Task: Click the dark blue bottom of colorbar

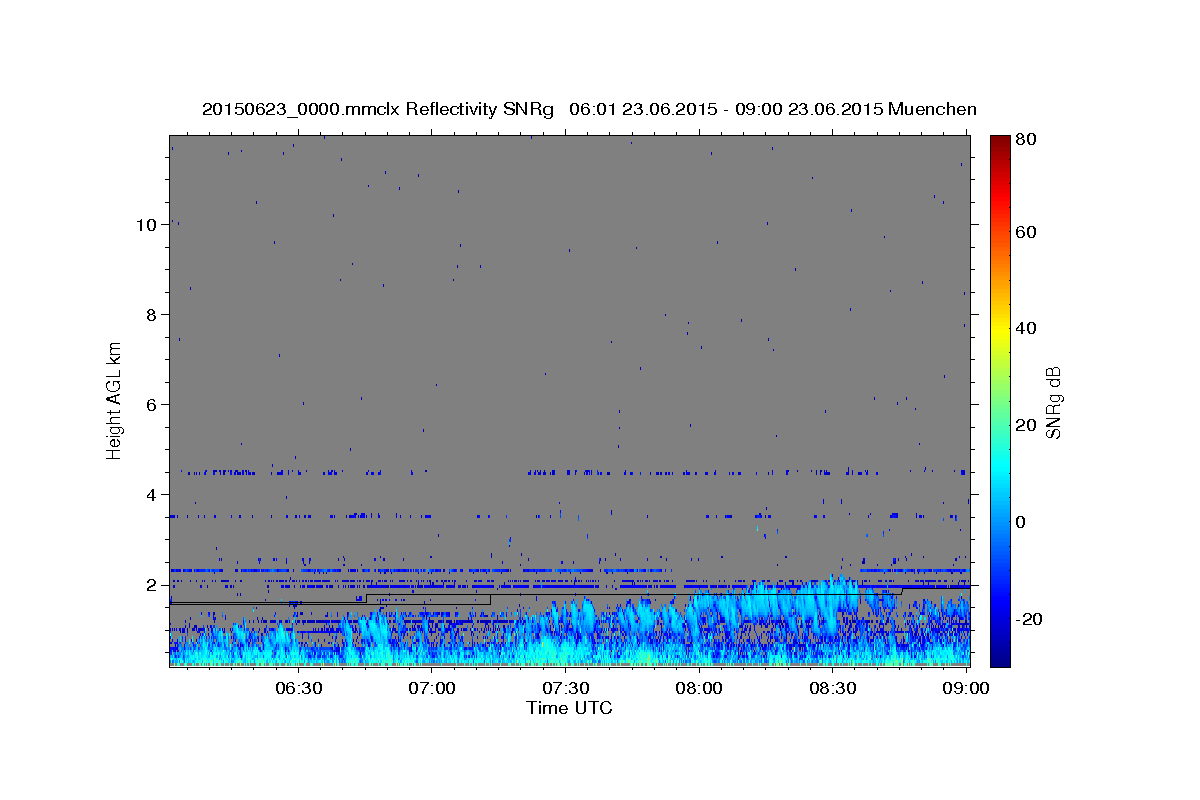Action: tap(999, 658)
